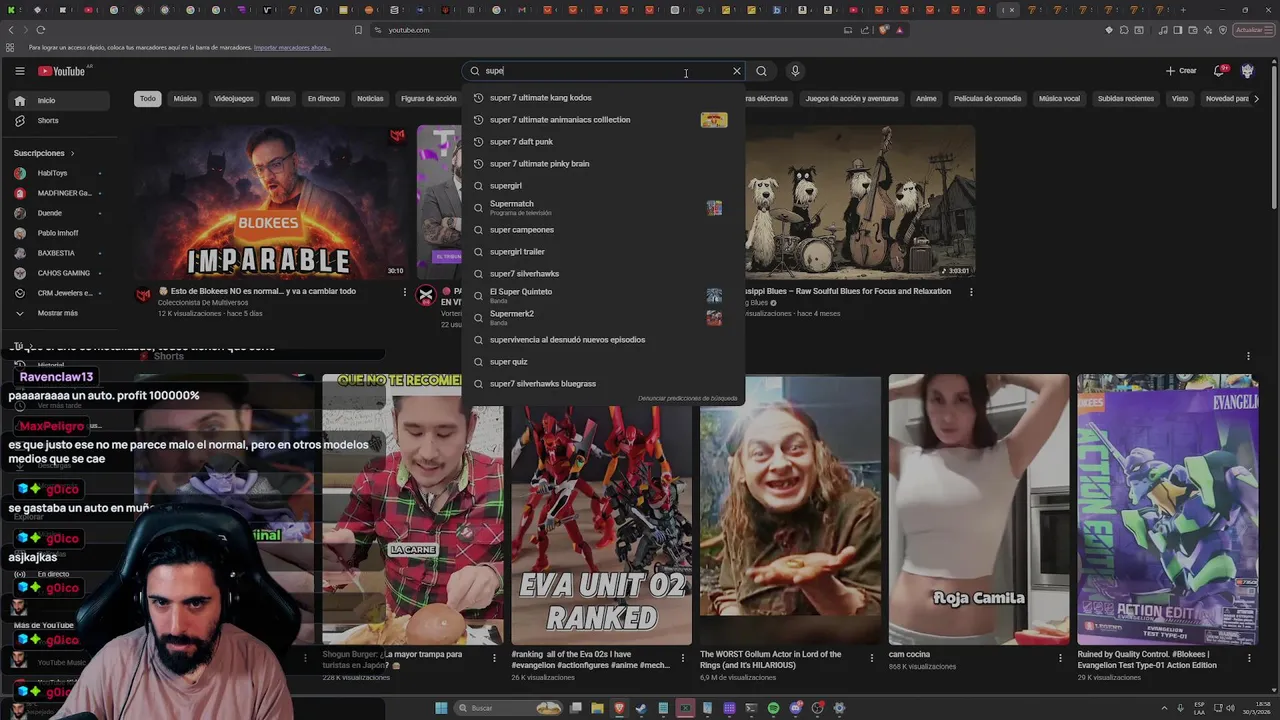Open the CAHOS GAMING subscription channel
Viewport: 1280px width, 720px height.
60,273
